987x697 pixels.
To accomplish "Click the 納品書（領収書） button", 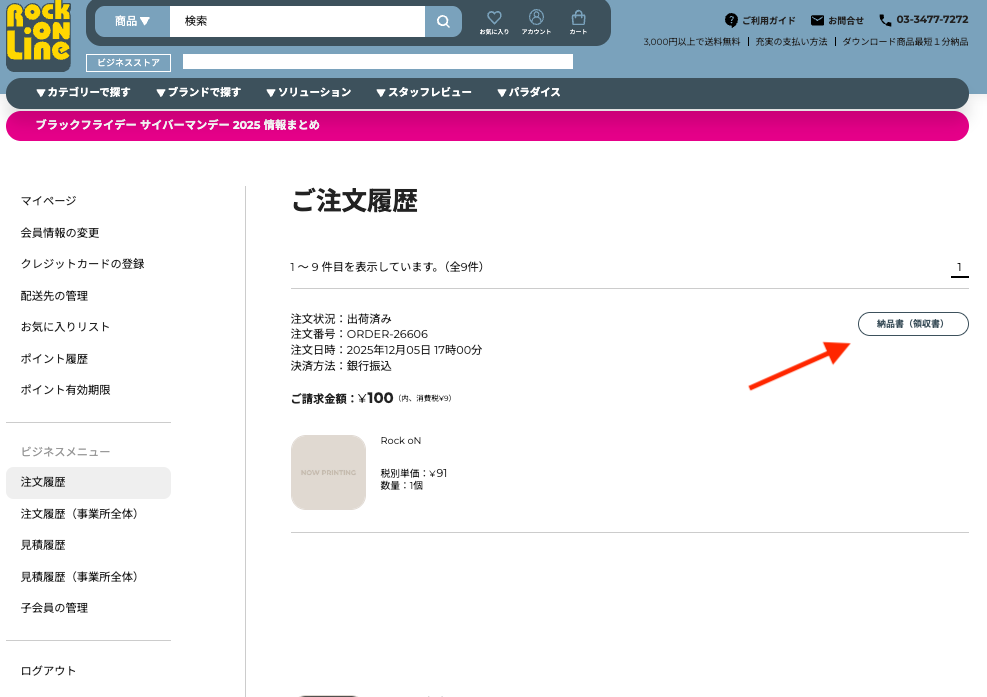I will 913,324.
